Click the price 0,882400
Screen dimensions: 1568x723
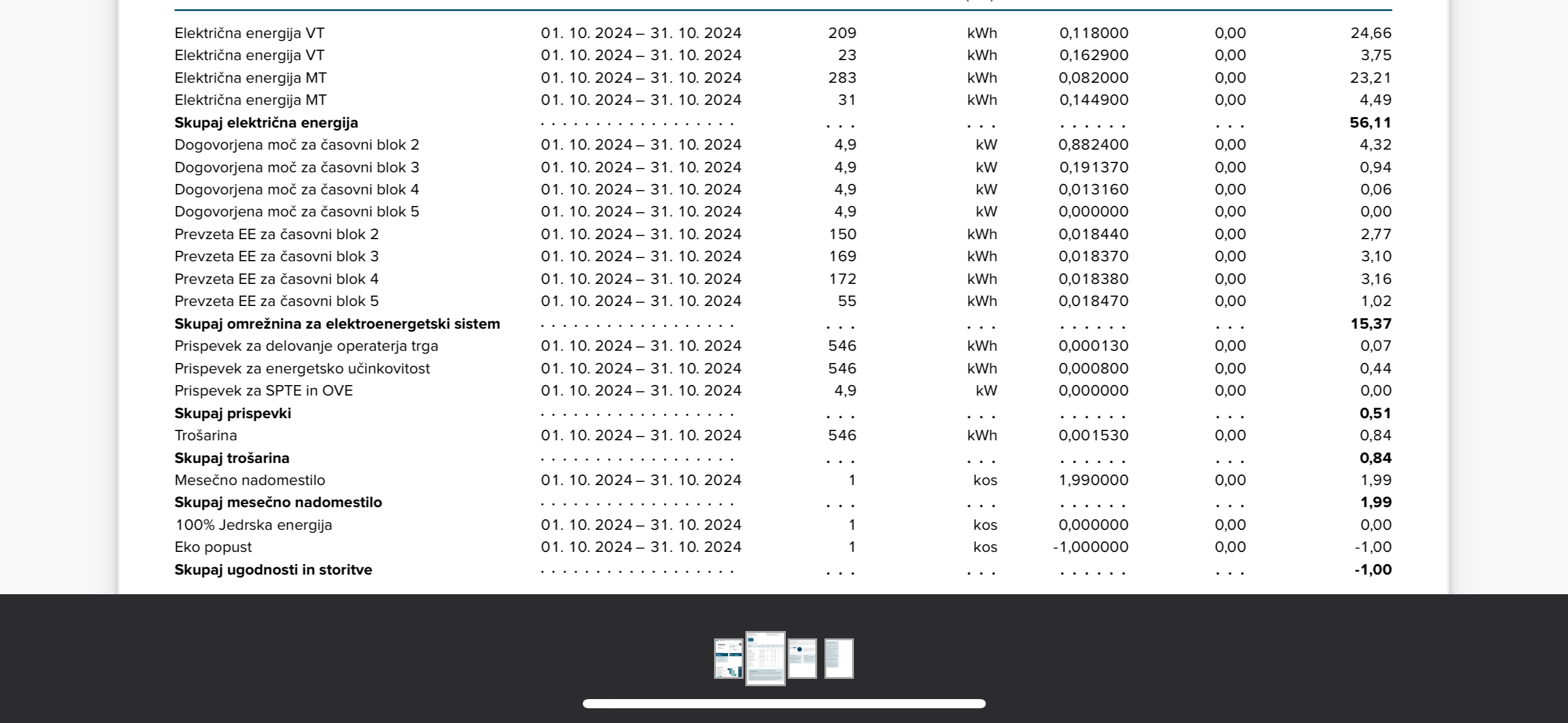pyautogui.click(x=1094, y=145)
